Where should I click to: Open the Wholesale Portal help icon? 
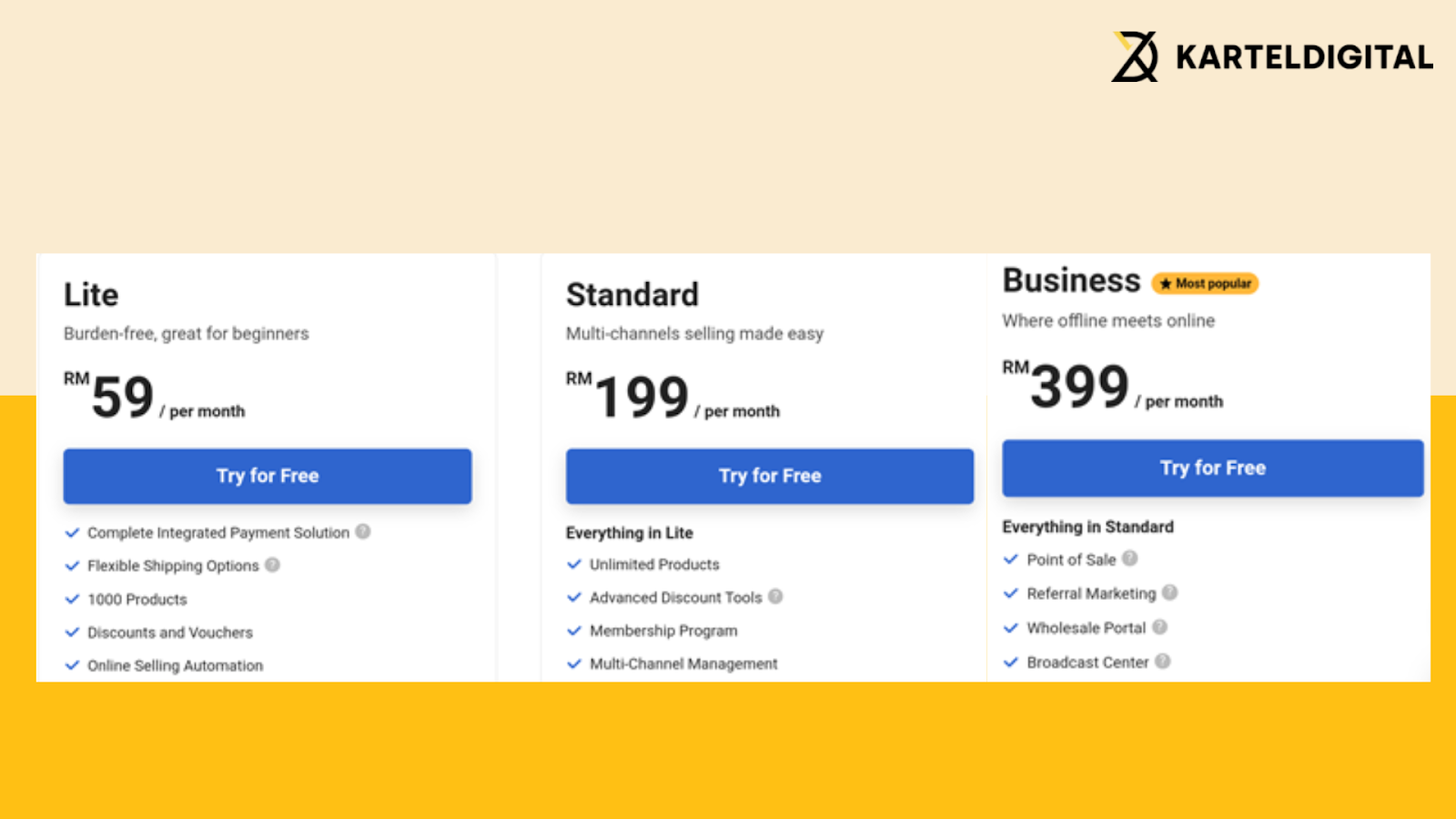click(x=1159, y=627)
